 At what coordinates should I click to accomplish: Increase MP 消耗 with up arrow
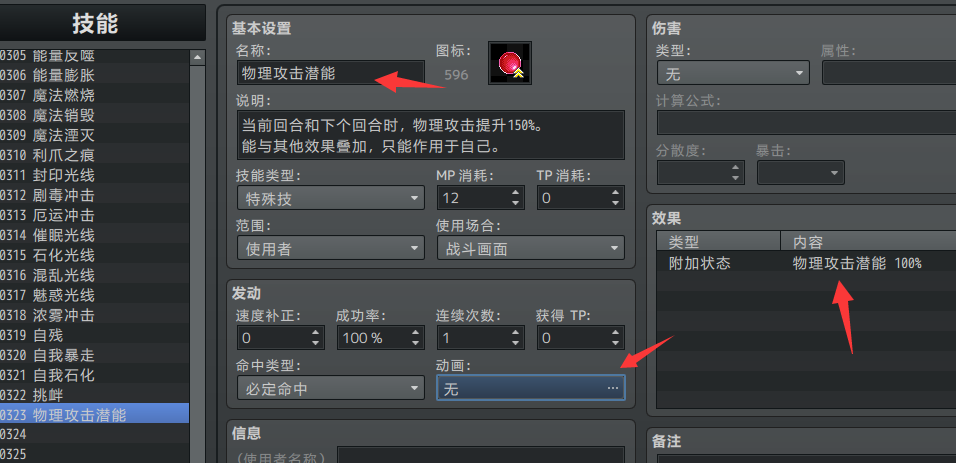coord(516,192)
